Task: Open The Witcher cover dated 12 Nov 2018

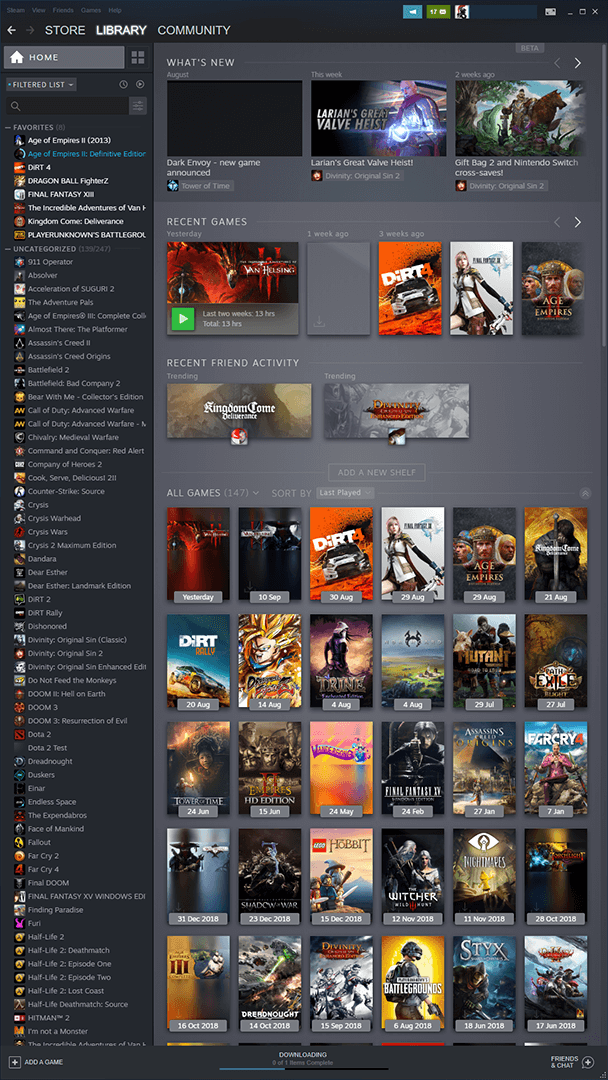Action: 413,875
